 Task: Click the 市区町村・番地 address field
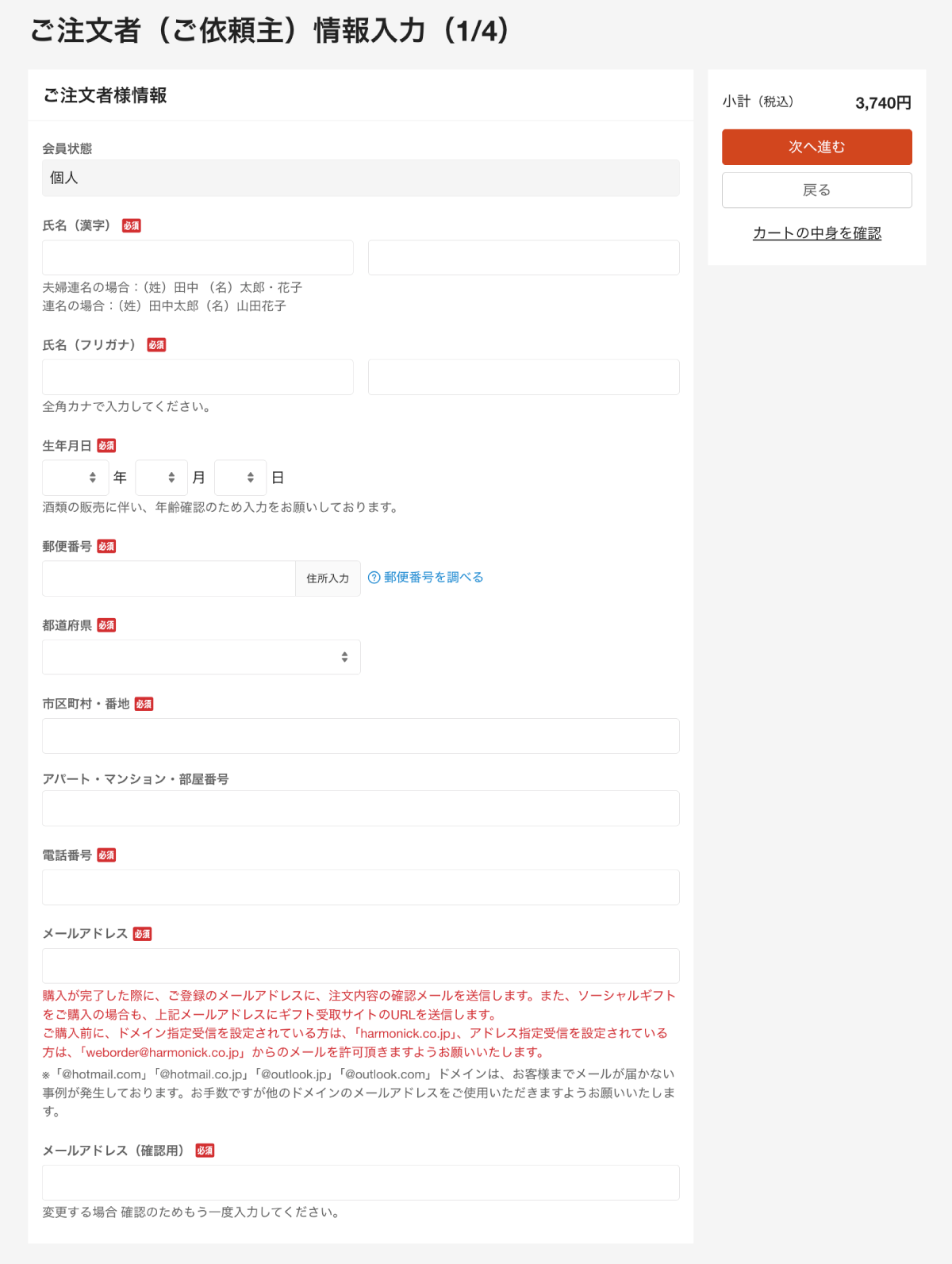coord(360,736)
